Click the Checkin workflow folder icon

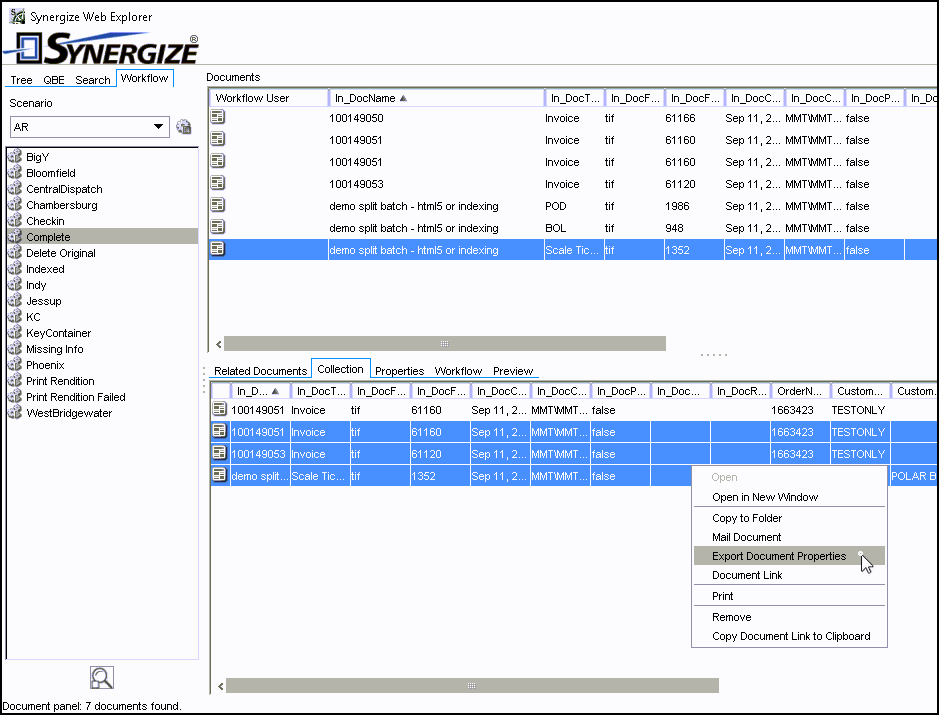point(15,220)
